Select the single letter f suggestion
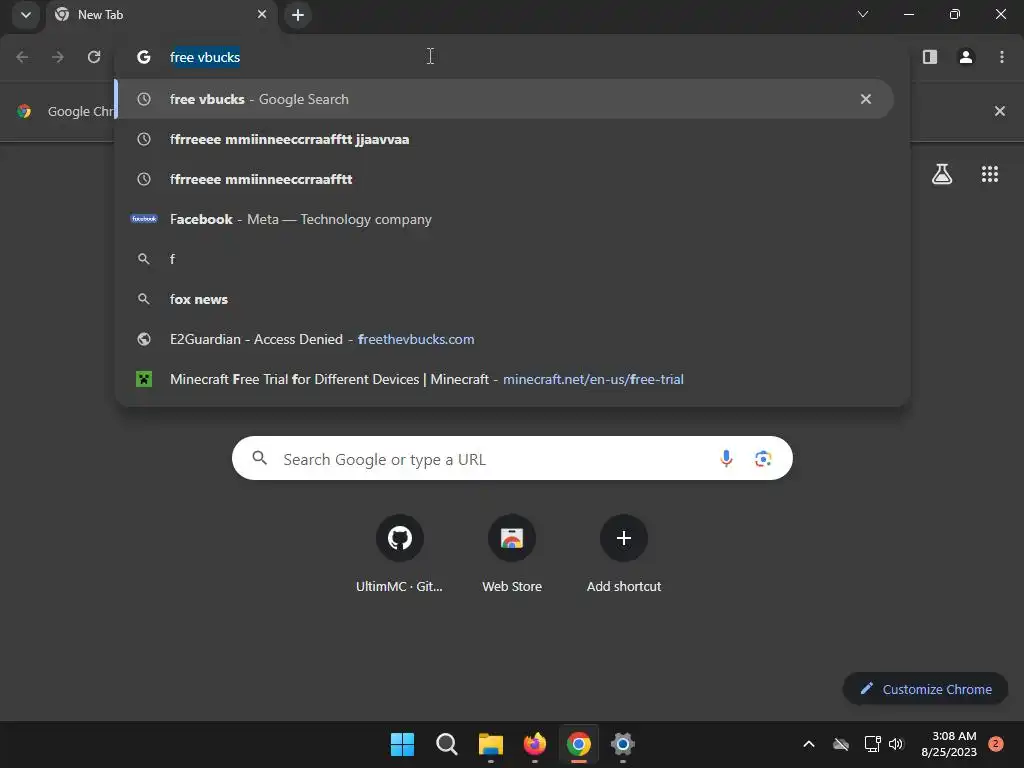1024x768 pixels. click(x=512, y=259)
